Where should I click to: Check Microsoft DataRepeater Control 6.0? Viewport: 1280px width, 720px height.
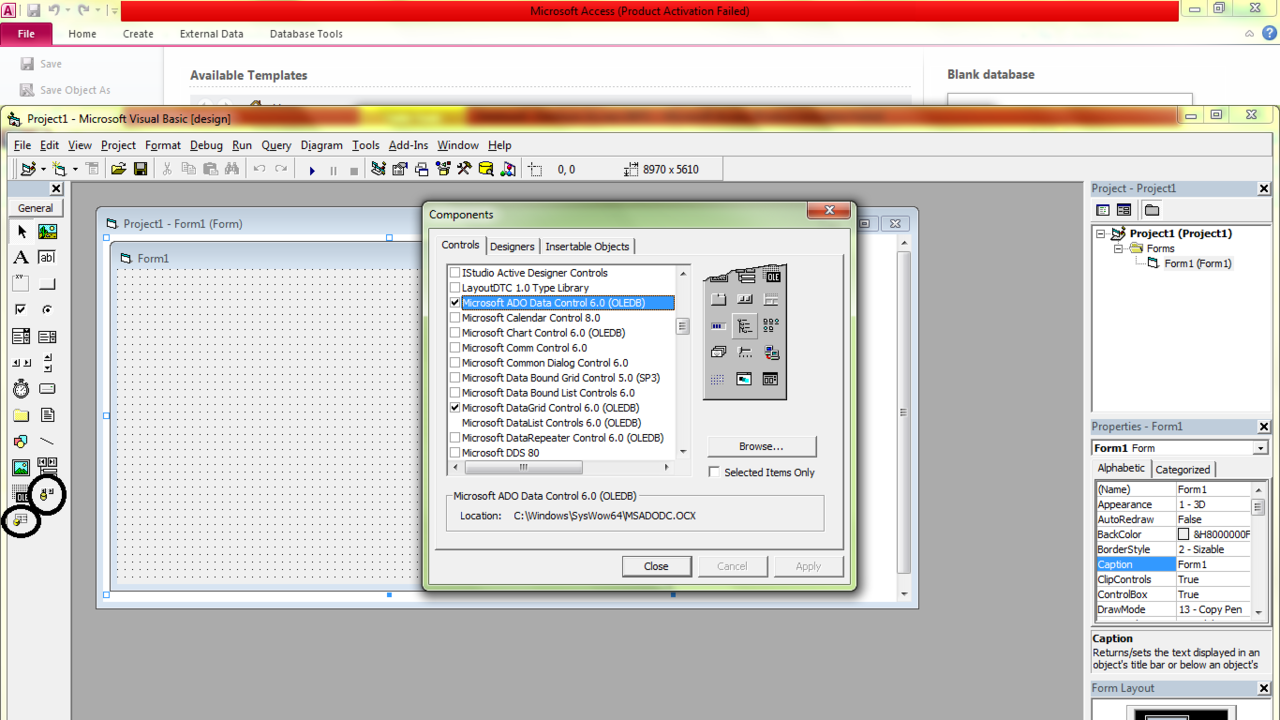[x=455, y=438]
